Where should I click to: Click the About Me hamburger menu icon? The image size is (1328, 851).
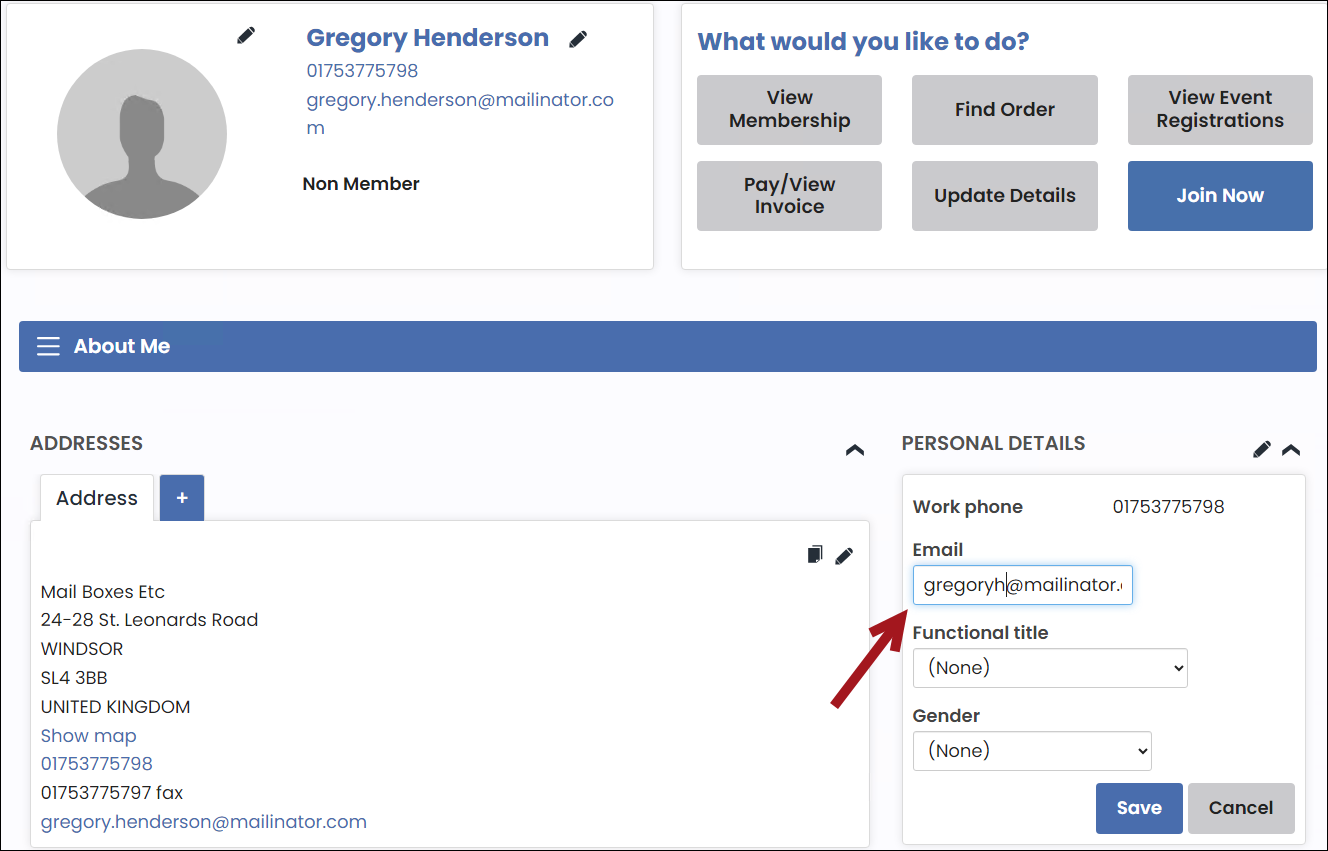48,346
